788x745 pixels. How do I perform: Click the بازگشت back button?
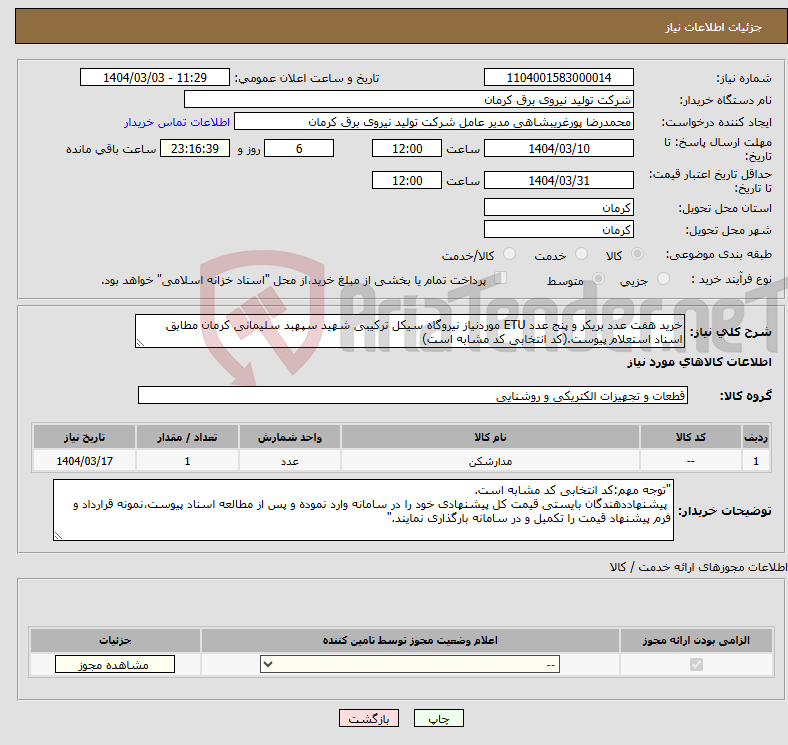tap(370, 718)
